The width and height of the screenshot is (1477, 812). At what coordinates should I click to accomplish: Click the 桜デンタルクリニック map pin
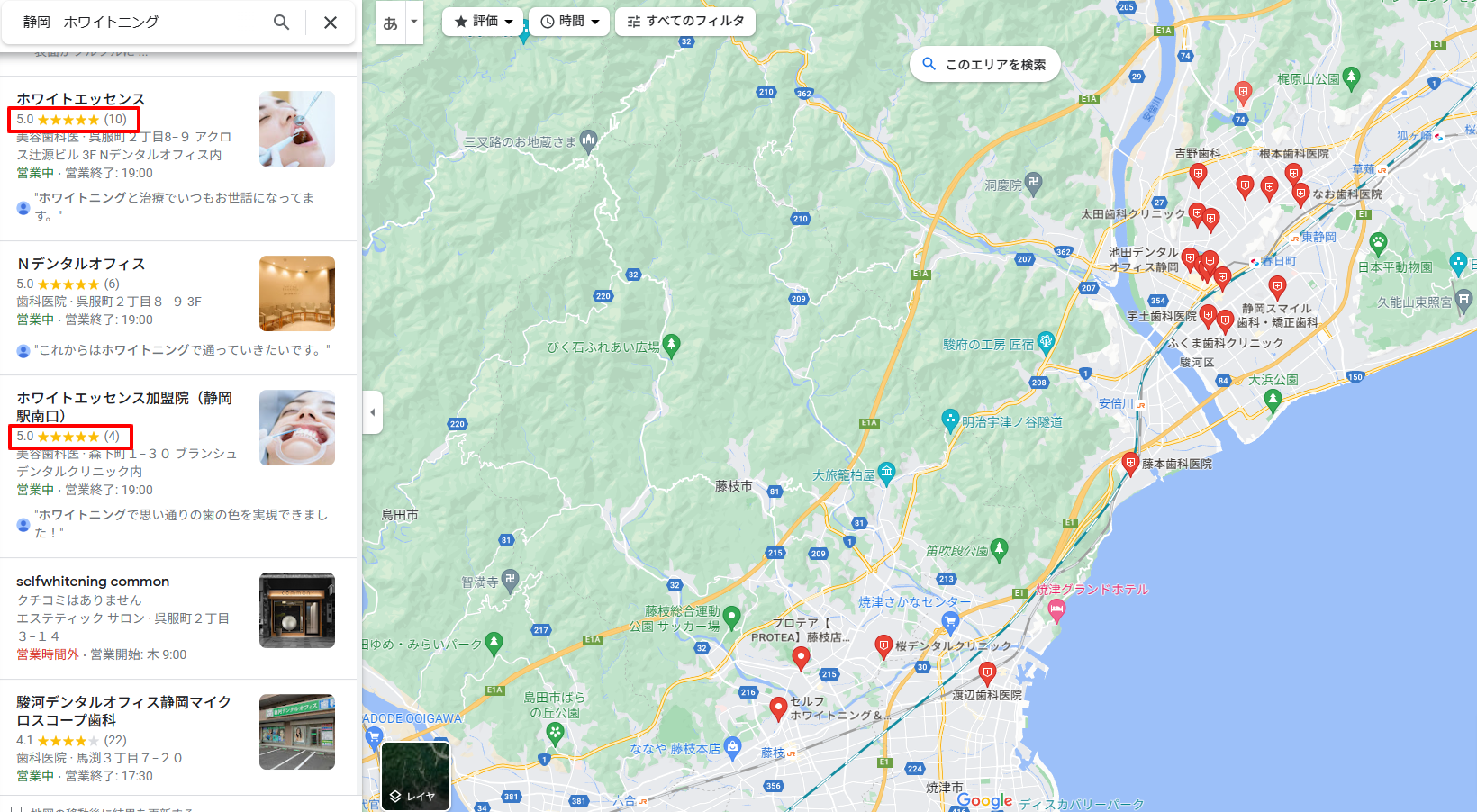tap(883, 645)
